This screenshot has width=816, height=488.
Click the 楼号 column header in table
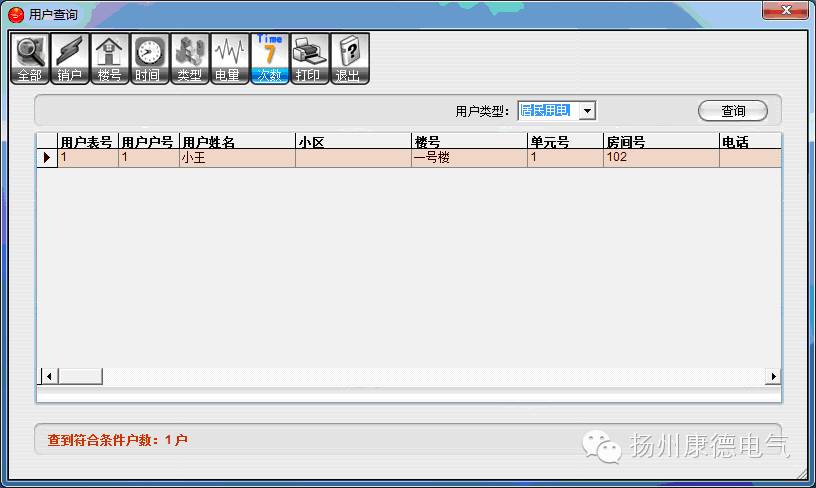click(469, 142)
